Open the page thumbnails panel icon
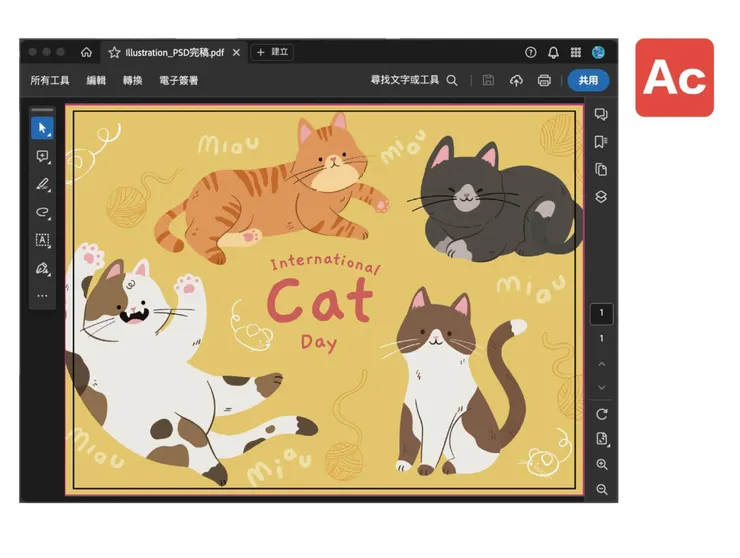The height and width of the screenshot is (558, 740). [601, 169]
